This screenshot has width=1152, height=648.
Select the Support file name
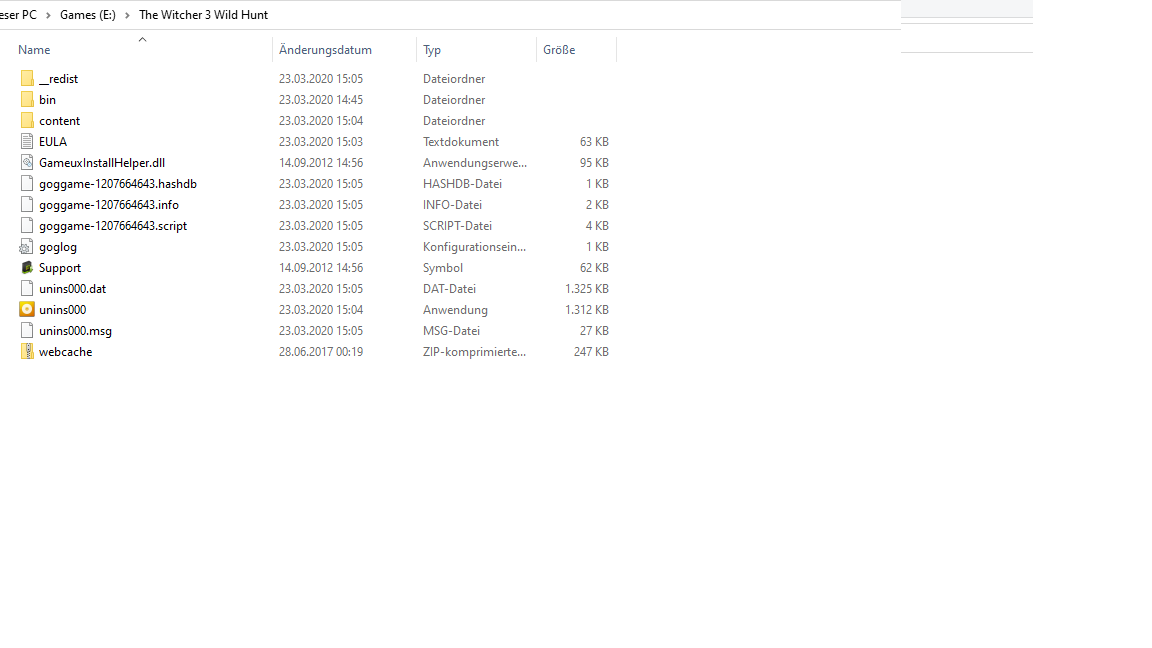(x=60, y=268)
